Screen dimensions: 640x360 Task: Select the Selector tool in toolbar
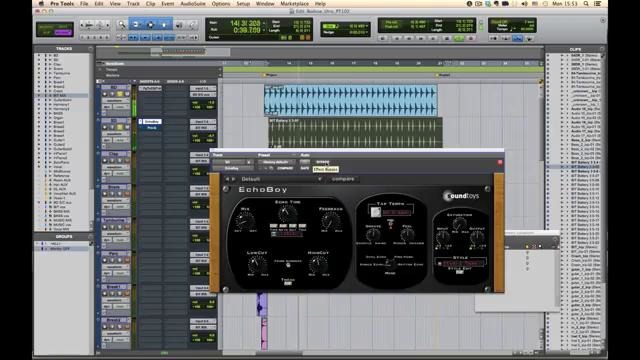(150, 25)
